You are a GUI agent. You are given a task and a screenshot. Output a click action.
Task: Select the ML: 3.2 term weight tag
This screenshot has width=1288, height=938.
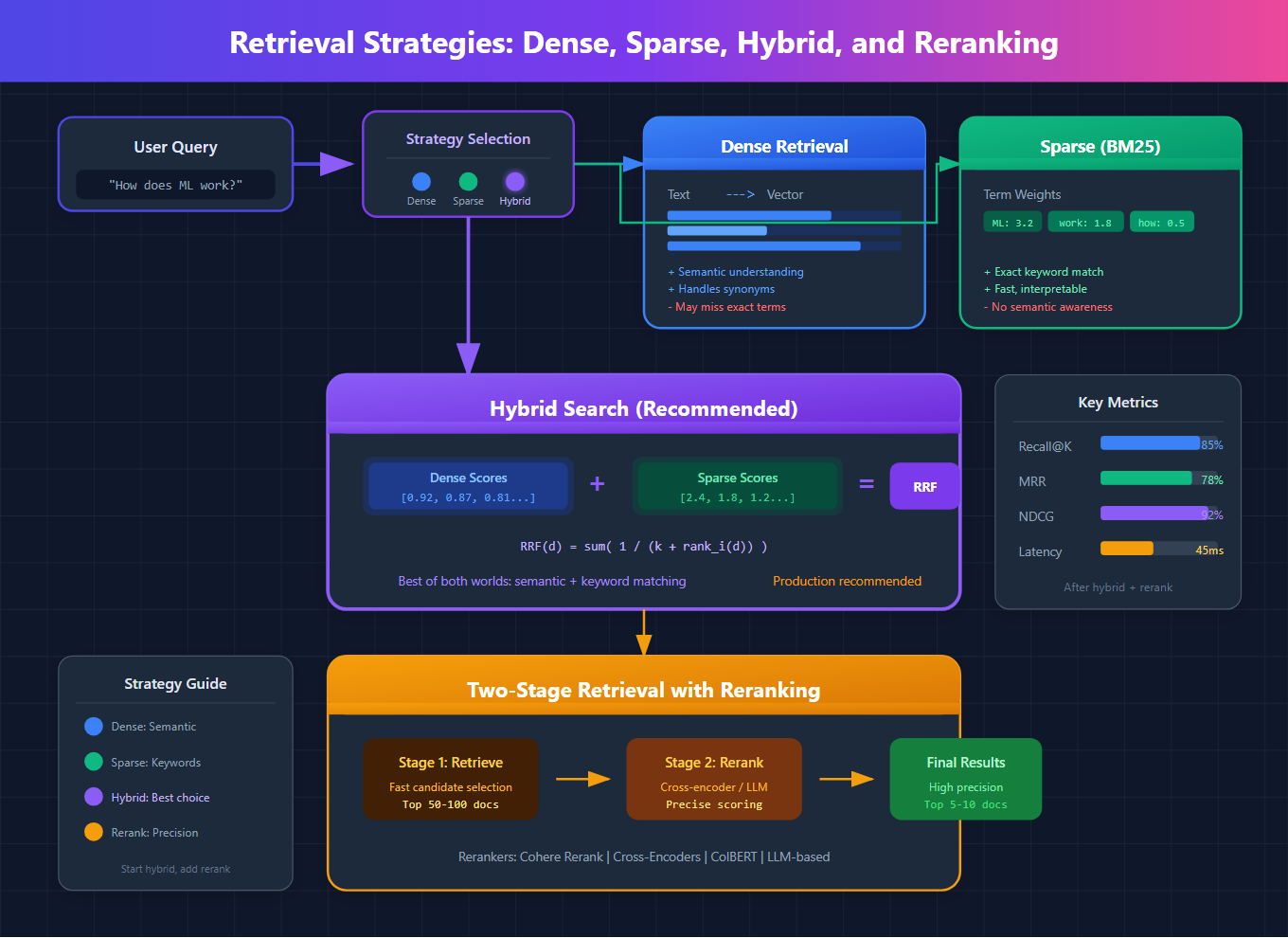pyautogui.click(x=1012, y=223)
